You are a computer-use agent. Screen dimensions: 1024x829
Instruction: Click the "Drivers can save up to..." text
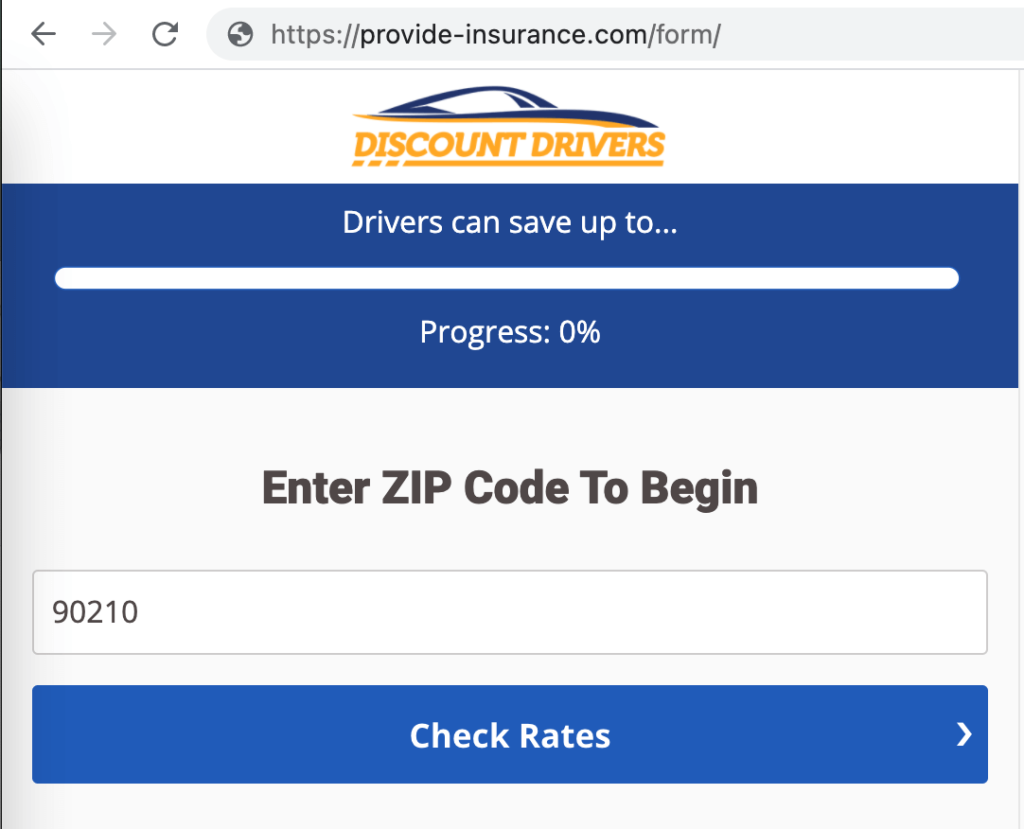click(x=510, y=222)
